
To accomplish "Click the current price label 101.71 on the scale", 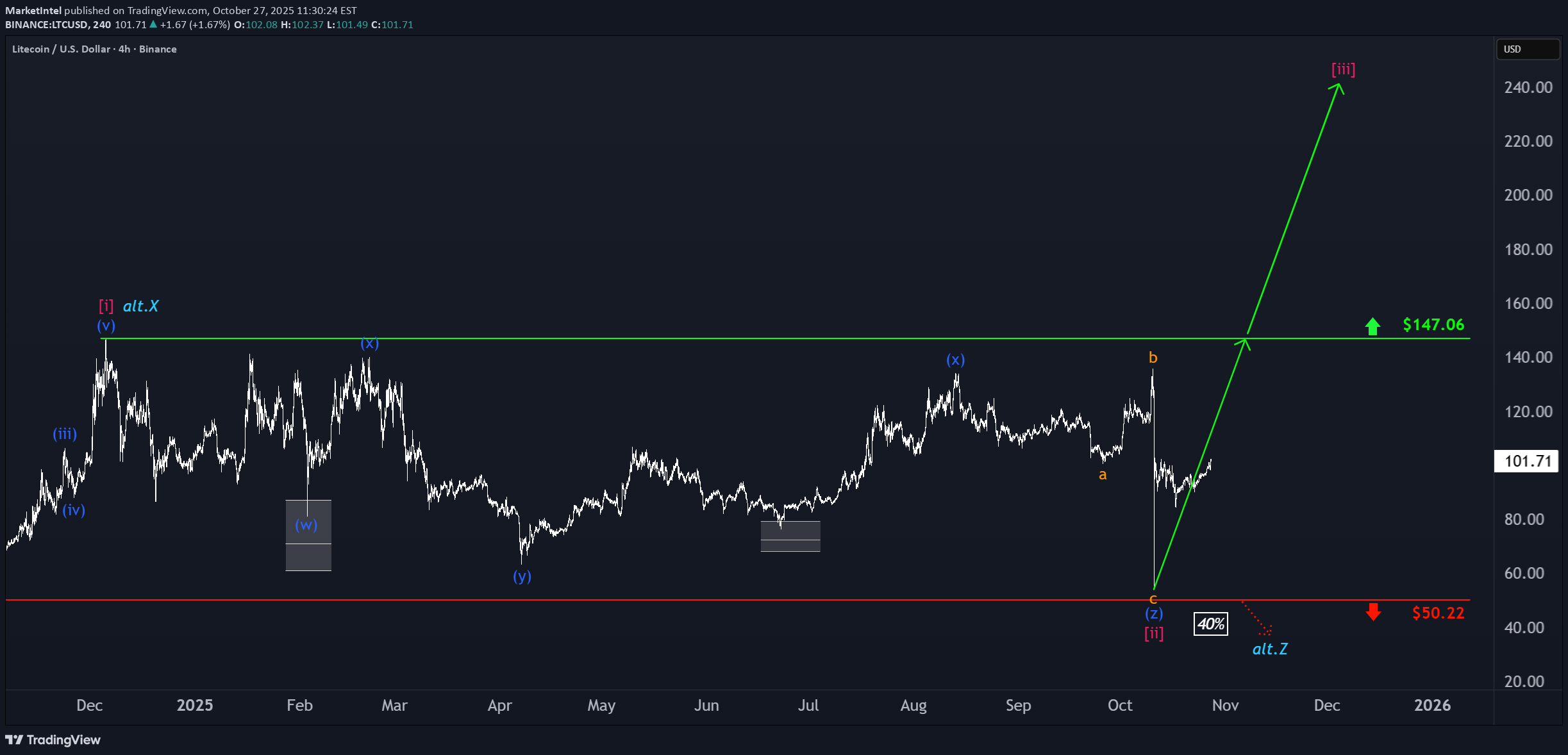I will [x=1526, y=461].
